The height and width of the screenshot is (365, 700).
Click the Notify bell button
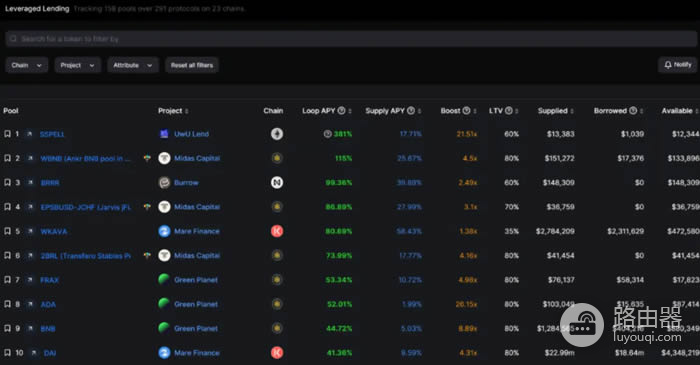pyautogui.click(x=677, y=65)
